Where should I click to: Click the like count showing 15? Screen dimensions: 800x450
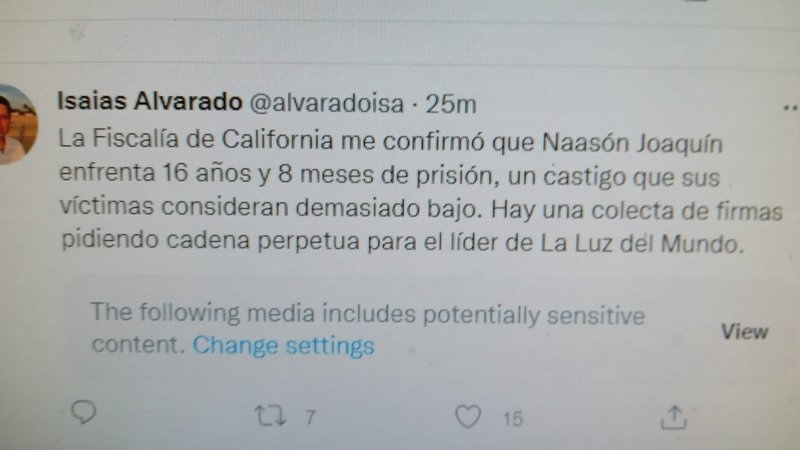[x=513, y=419]
